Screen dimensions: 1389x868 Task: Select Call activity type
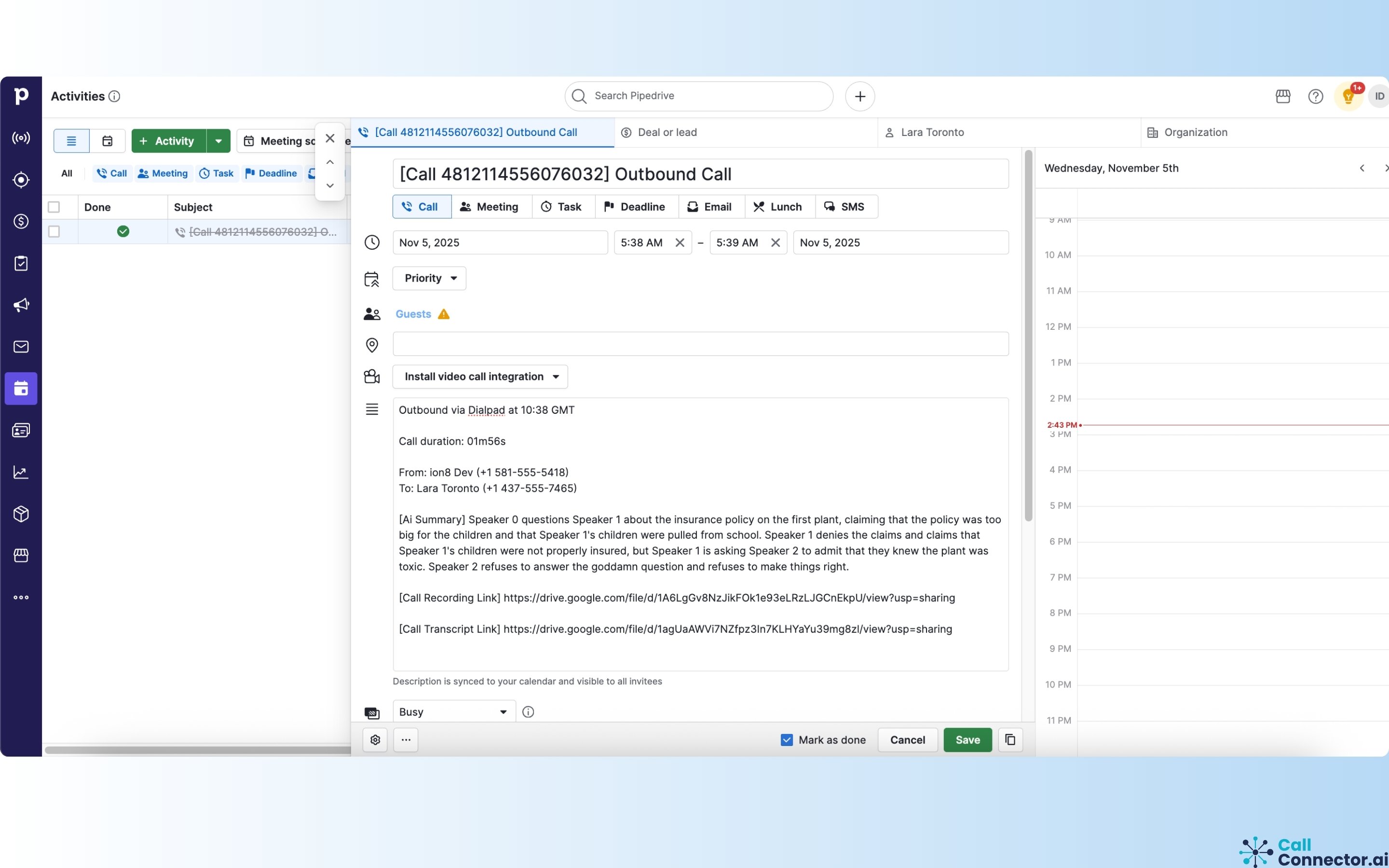(x=422, y=207)
